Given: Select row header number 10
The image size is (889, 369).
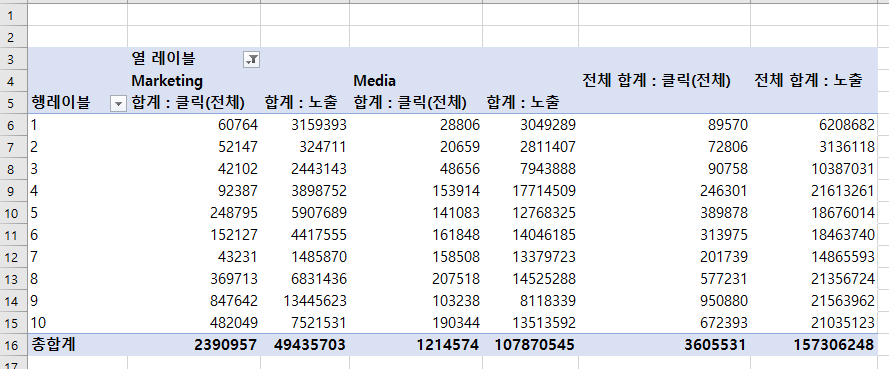Looking at the screenshot, I should 13,213.
